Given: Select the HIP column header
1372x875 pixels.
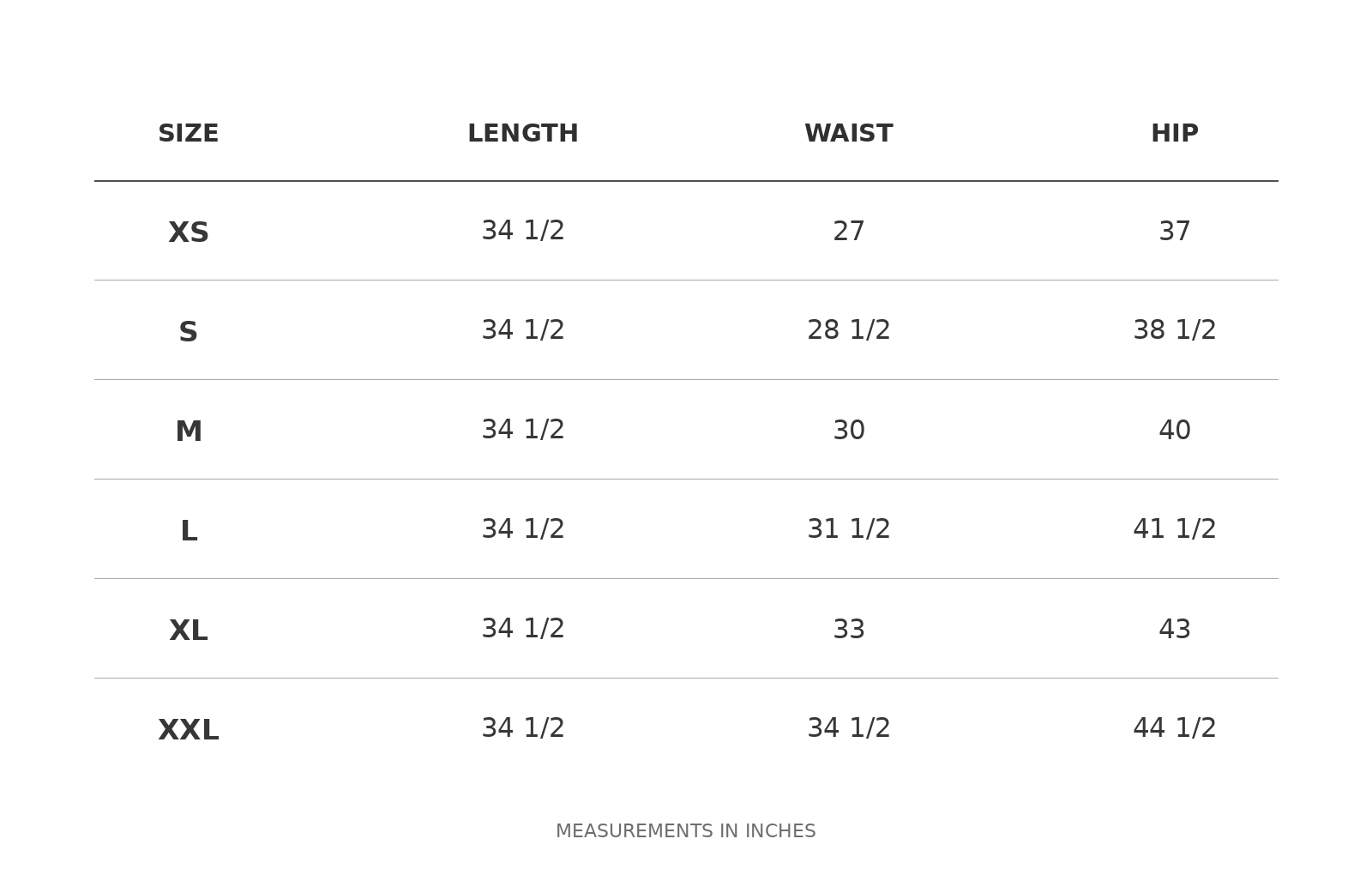Looking at the screenshot, I should [x=1175, y=134].
